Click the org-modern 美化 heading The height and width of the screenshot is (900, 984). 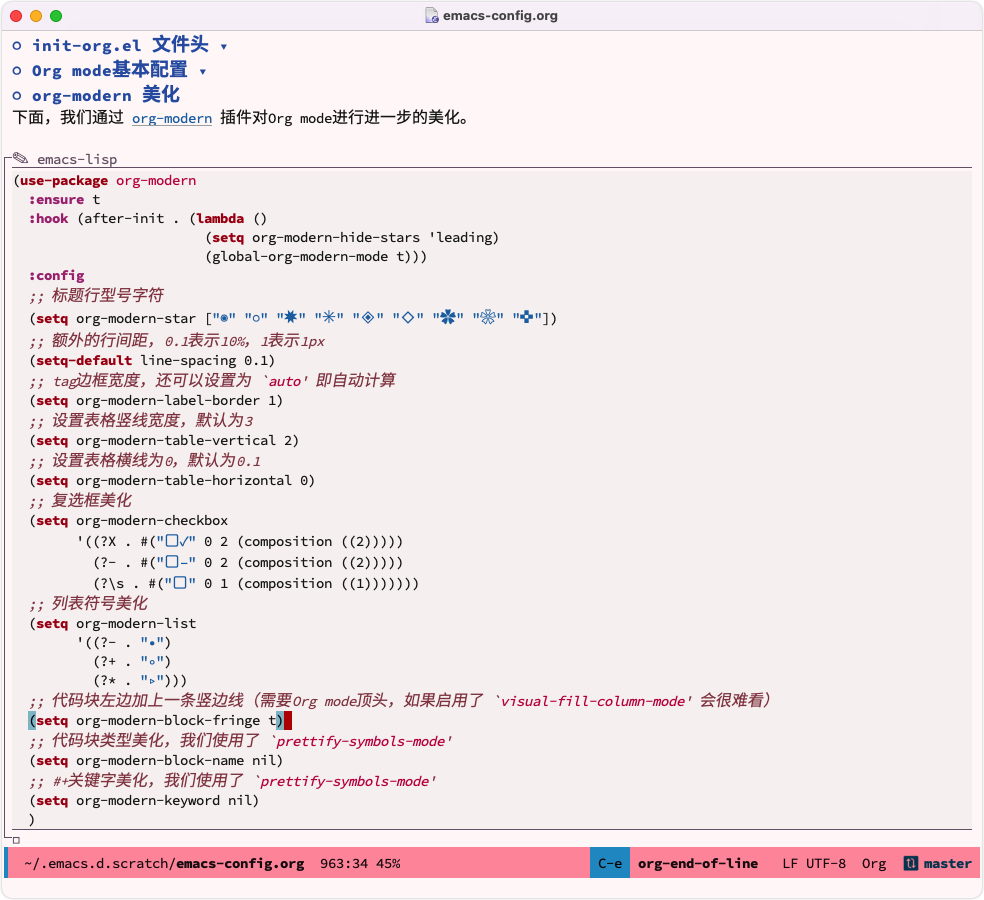[106, 95]
